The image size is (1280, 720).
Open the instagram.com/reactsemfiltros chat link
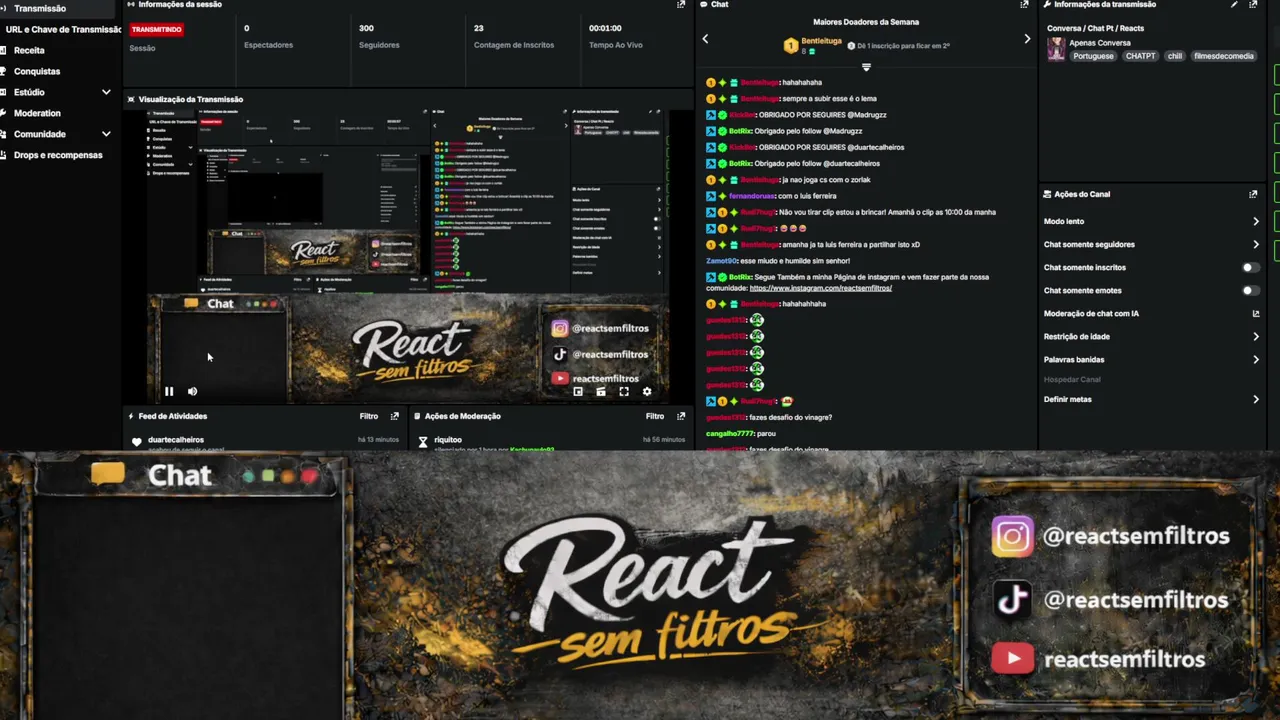[820, 288]
